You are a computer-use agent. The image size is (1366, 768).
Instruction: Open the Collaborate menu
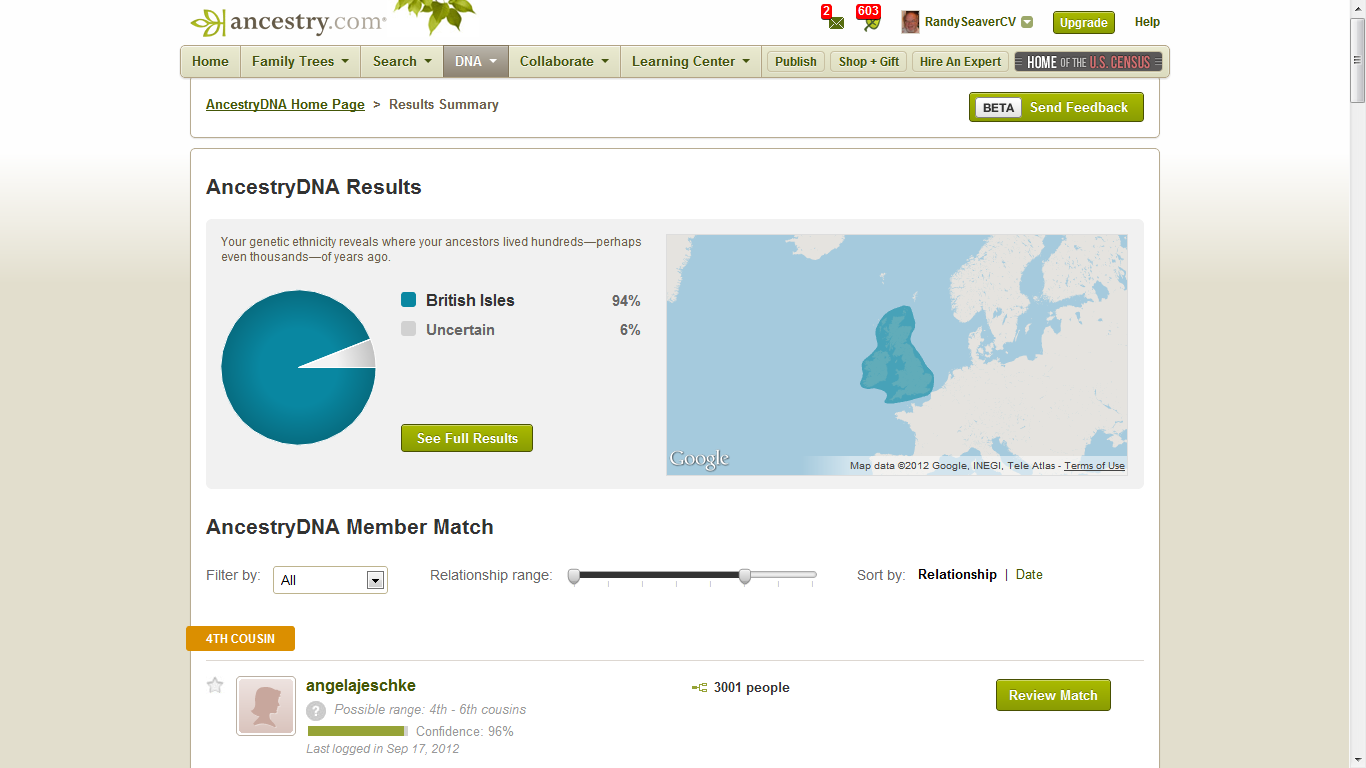(x=564, y=61)
